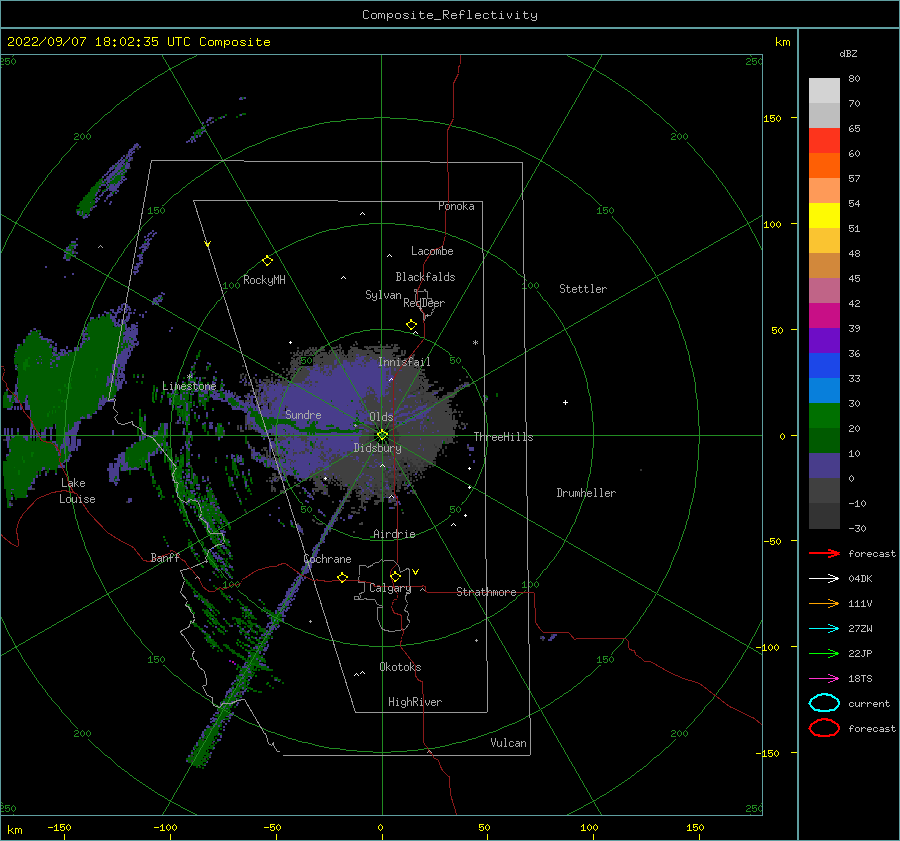Click the 'current' legend text
The image size is (900, 841).
pyautogui.click(x=869, y=704)
